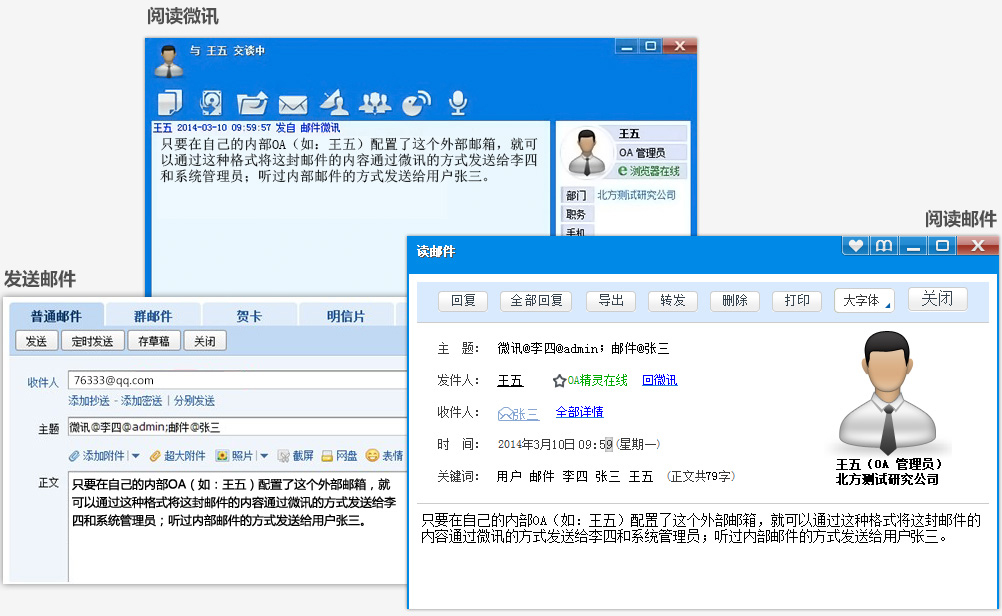
Task: Click the envelope mail icon in chat toolbar
Action: point(292,103)
